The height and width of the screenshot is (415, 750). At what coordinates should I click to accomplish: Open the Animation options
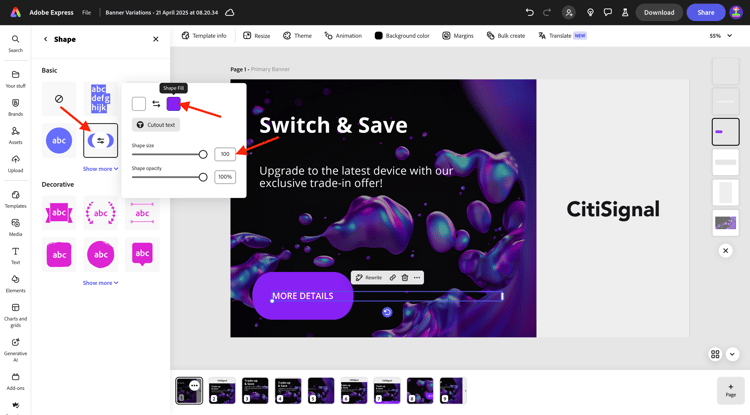343,36
